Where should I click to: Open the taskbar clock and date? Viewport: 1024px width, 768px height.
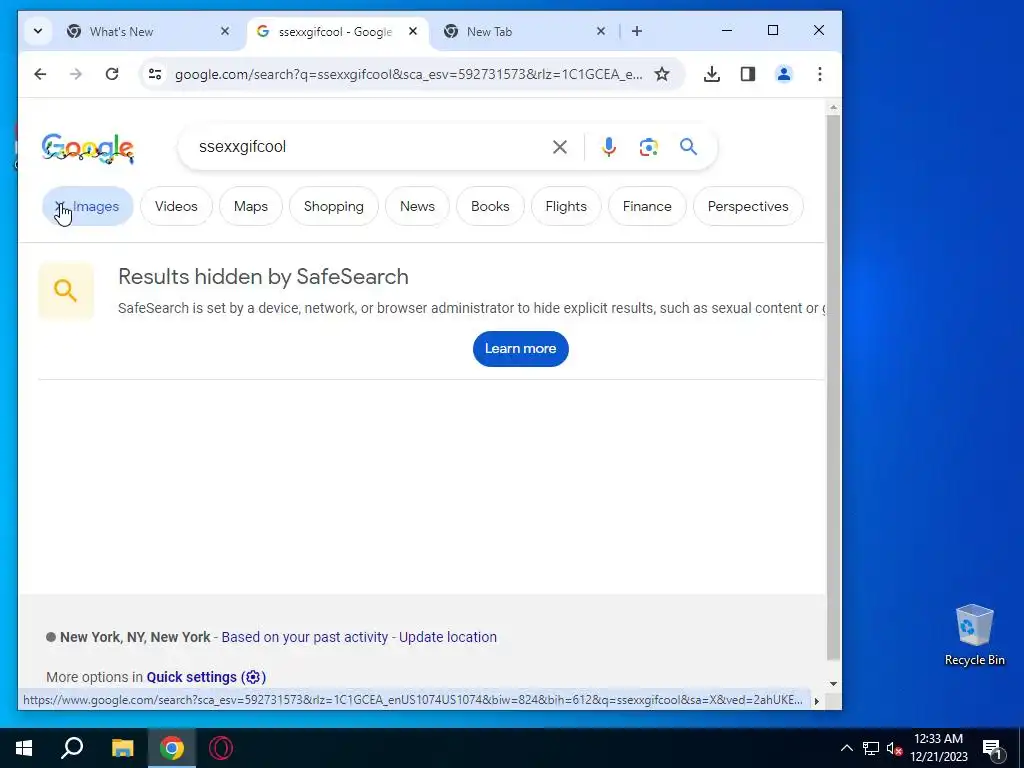point(938,748)
